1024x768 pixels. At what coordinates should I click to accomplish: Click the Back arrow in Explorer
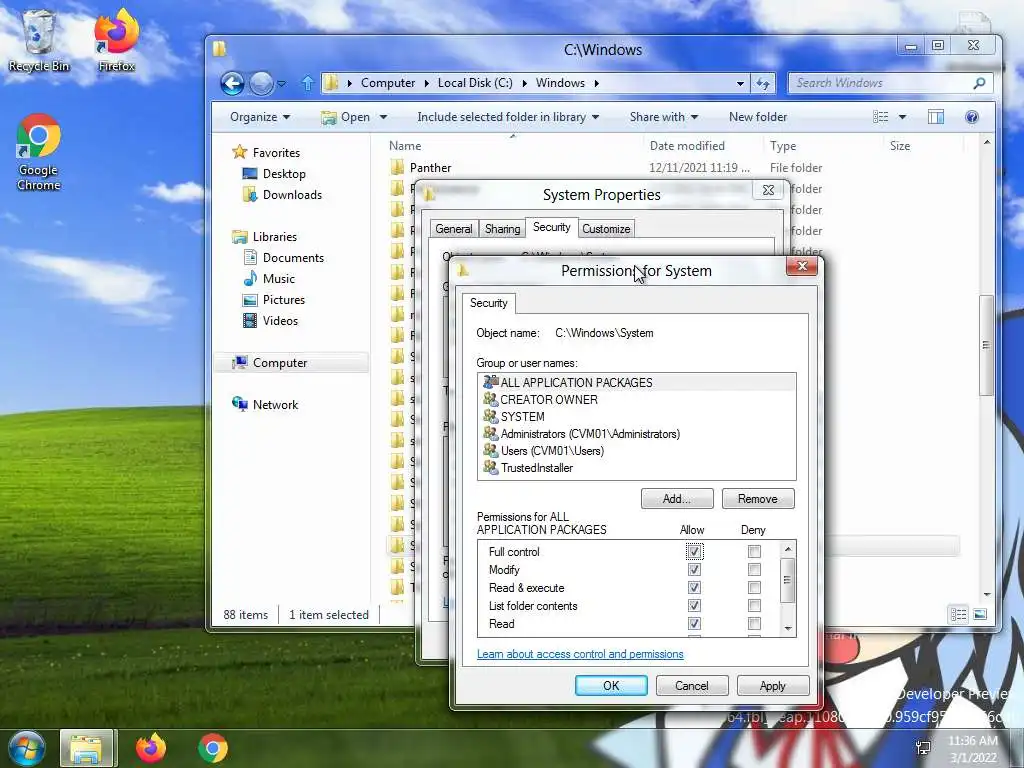click(x=232, y=84)
